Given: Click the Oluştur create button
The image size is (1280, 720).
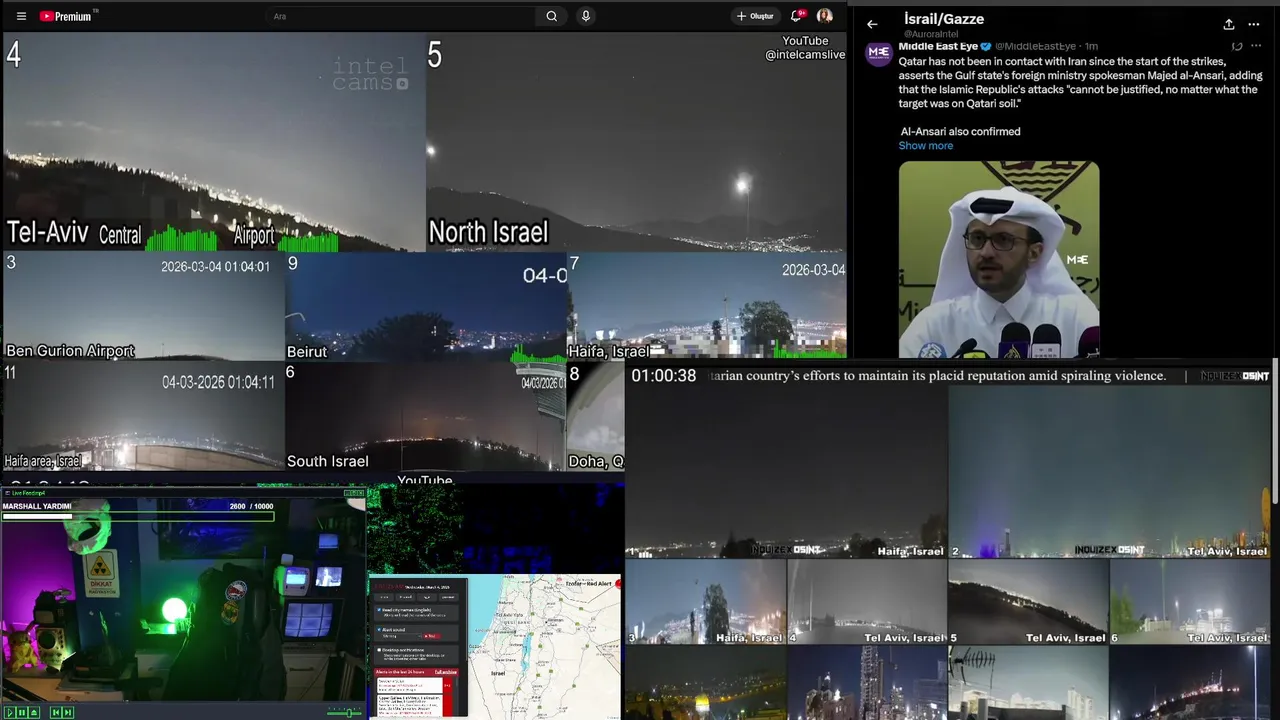Looking at the screenshot, I should 755,16.
